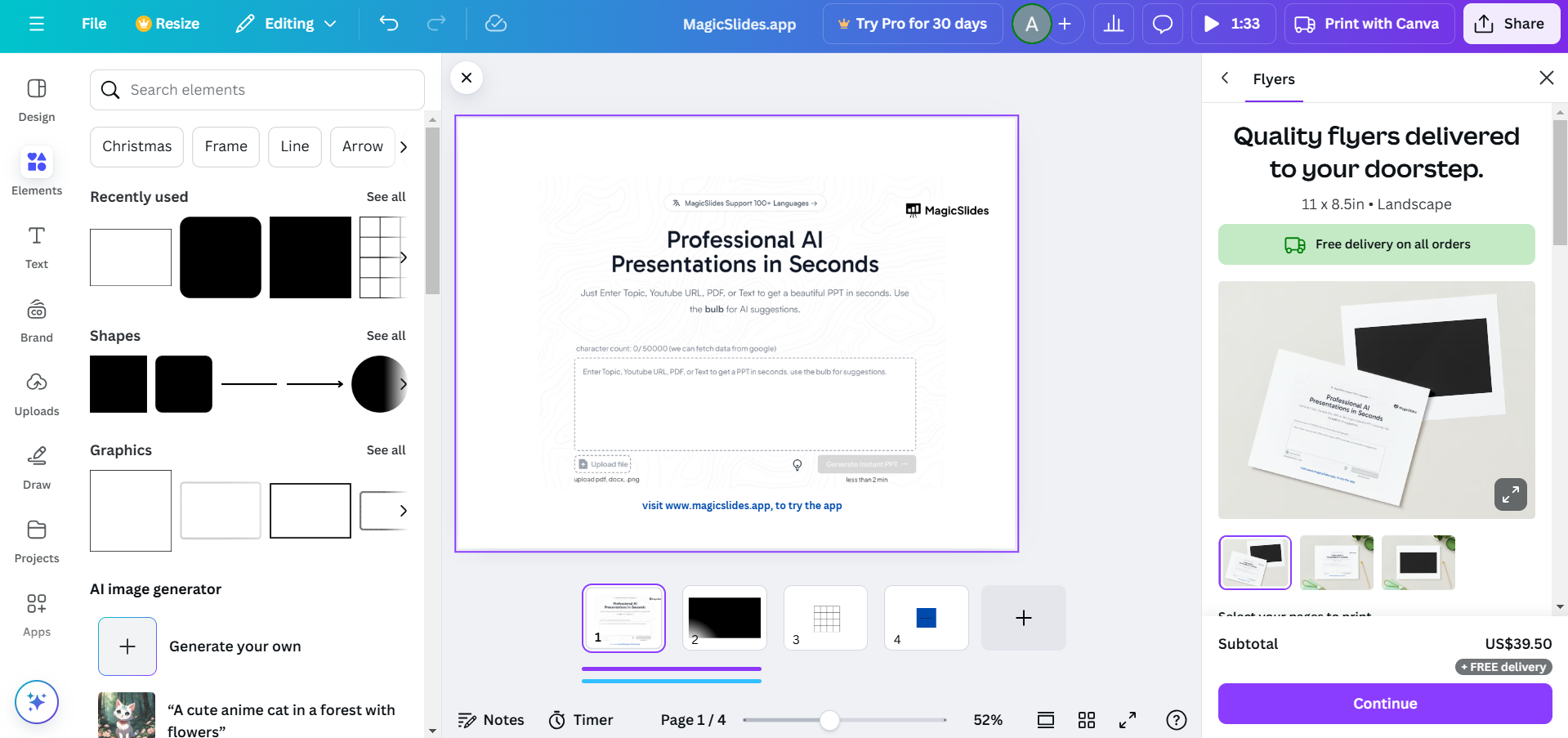This screenshot has height=738, width=1568.
Task: Open the Notes panel
Action: click(491, 720)
